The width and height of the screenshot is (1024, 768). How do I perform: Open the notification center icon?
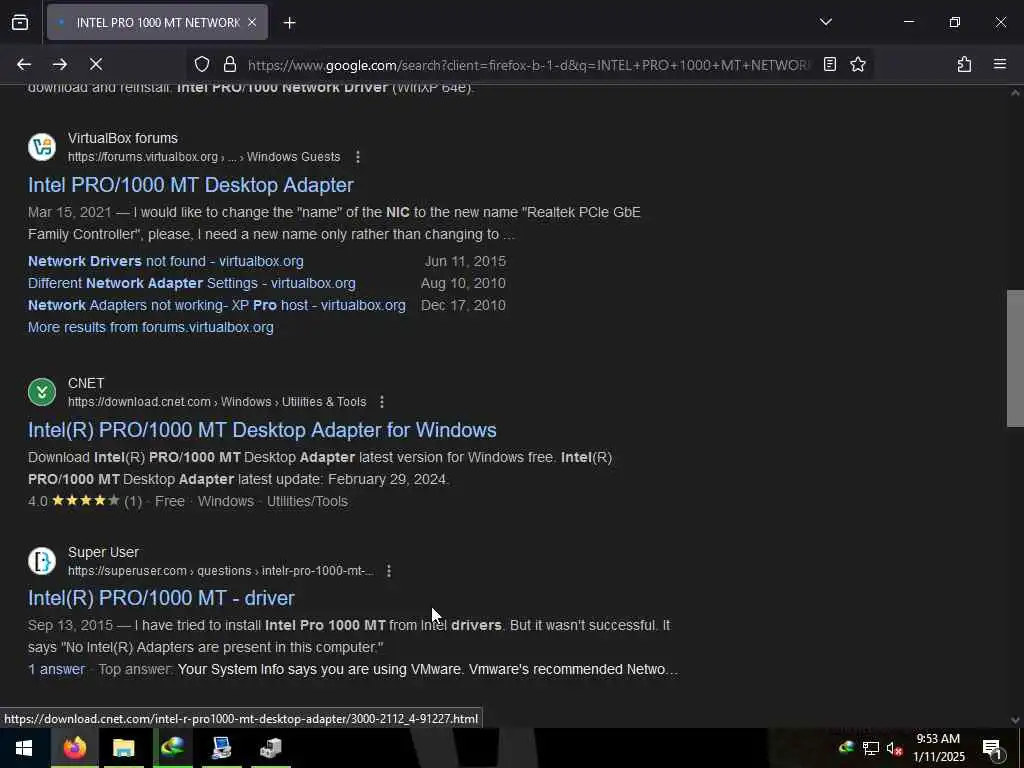tap(992, 748)
